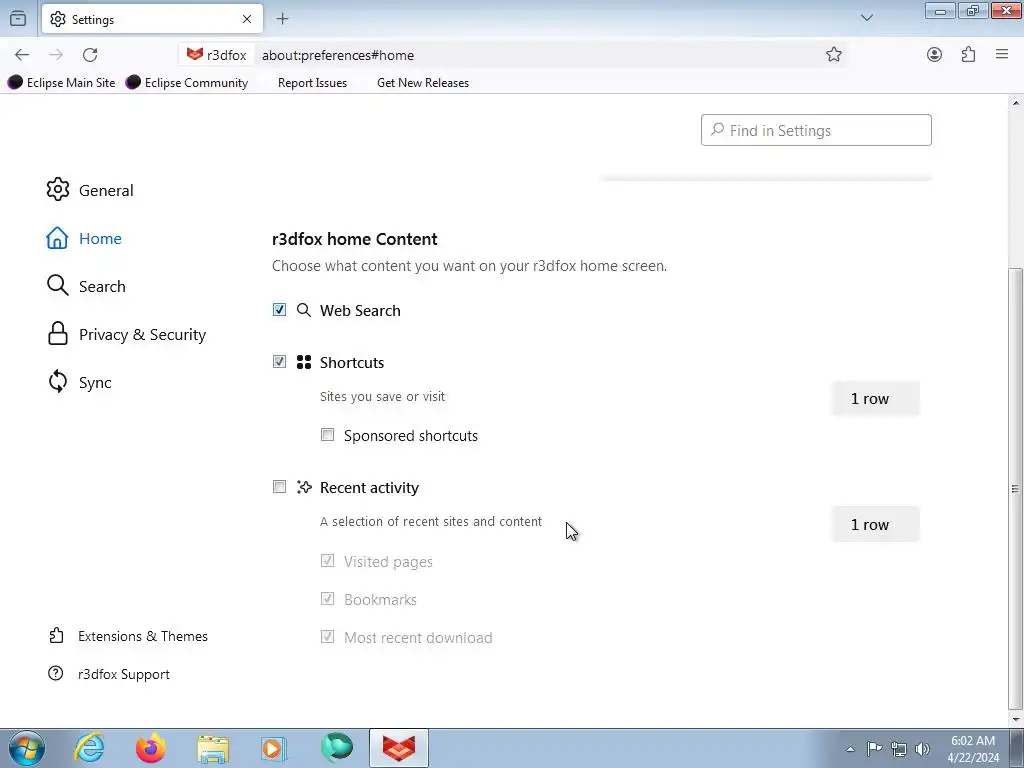Viewport: 1024px width, 768px height.
Task: Select the Home settings category
Action: [x=84, y=238]
